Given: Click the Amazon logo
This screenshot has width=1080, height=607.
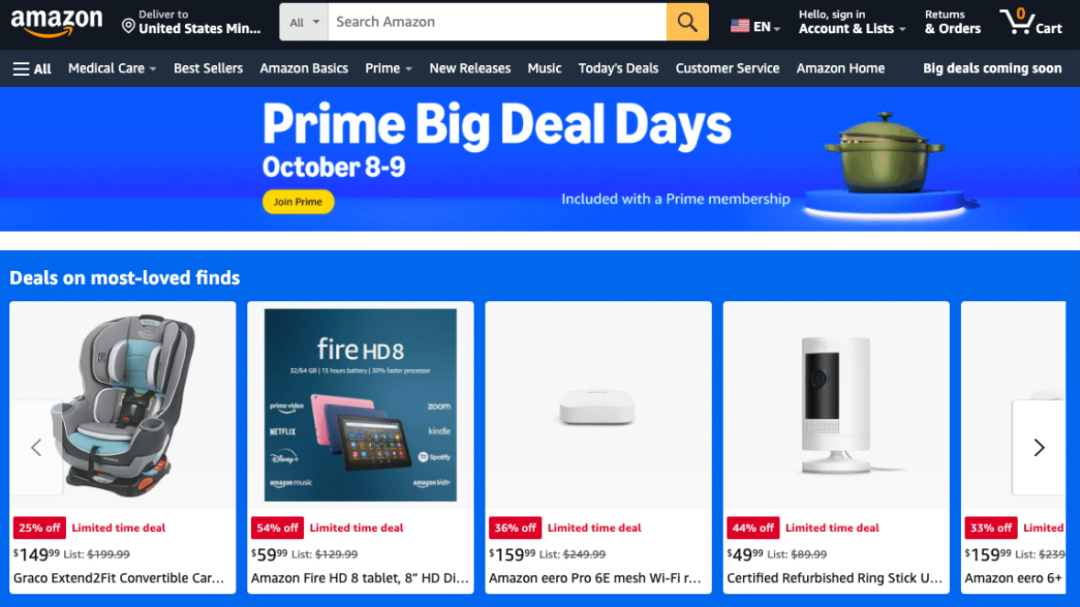Looking at the screenshot, I should click(x=56, y=22).
